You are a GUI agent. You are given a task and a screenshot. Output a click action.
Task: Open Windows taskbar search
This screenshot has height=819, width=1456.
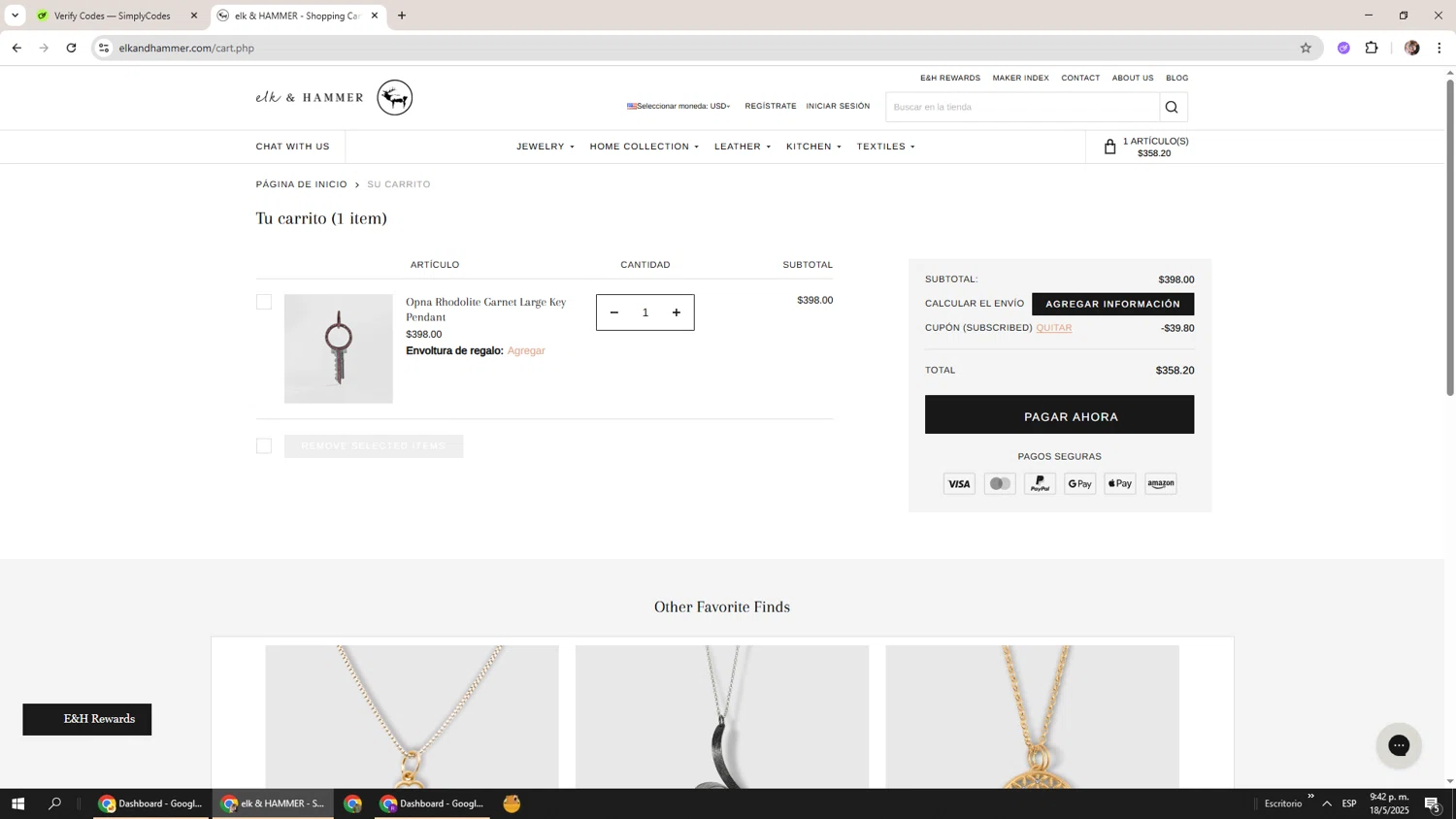[x=55, y=803]
